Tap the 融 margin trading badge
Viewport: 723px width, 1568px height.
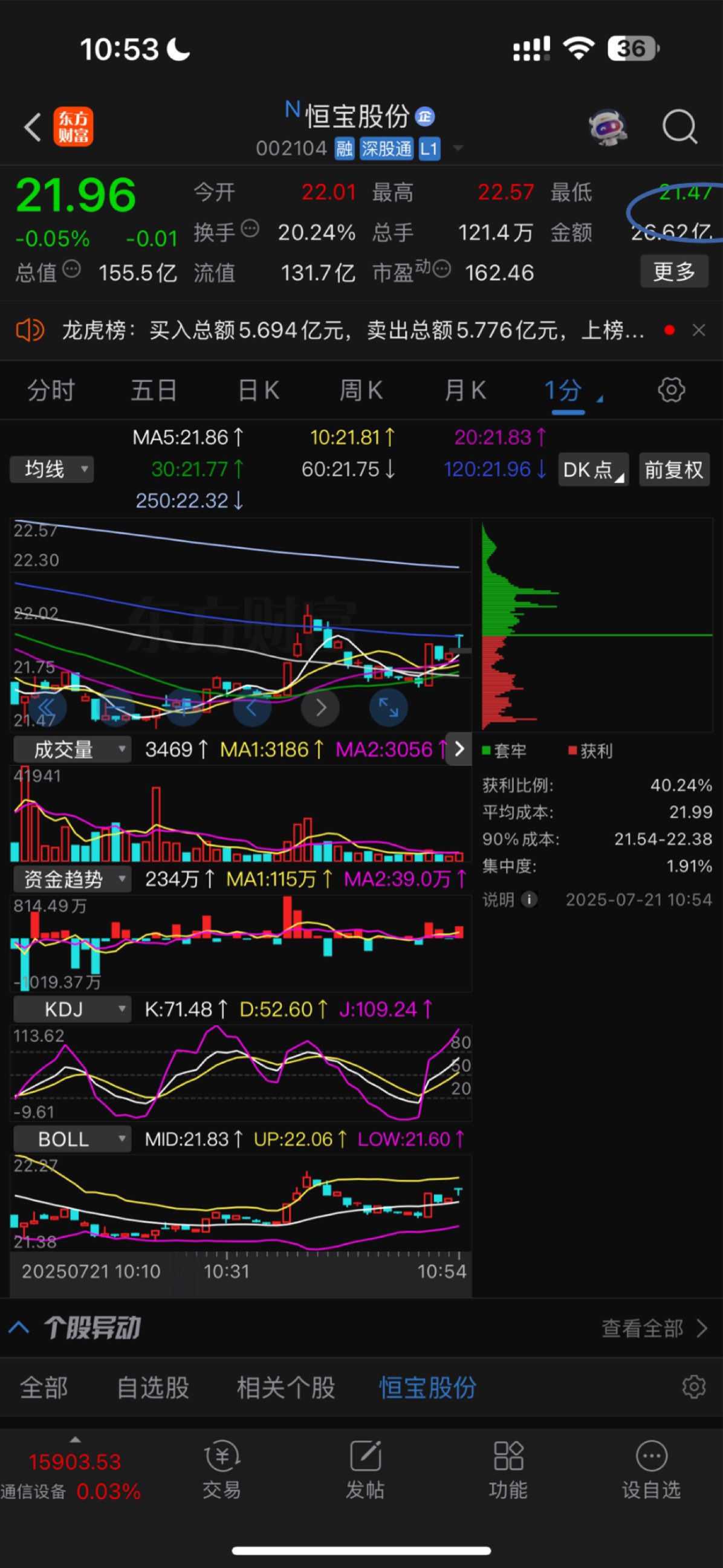345,149
